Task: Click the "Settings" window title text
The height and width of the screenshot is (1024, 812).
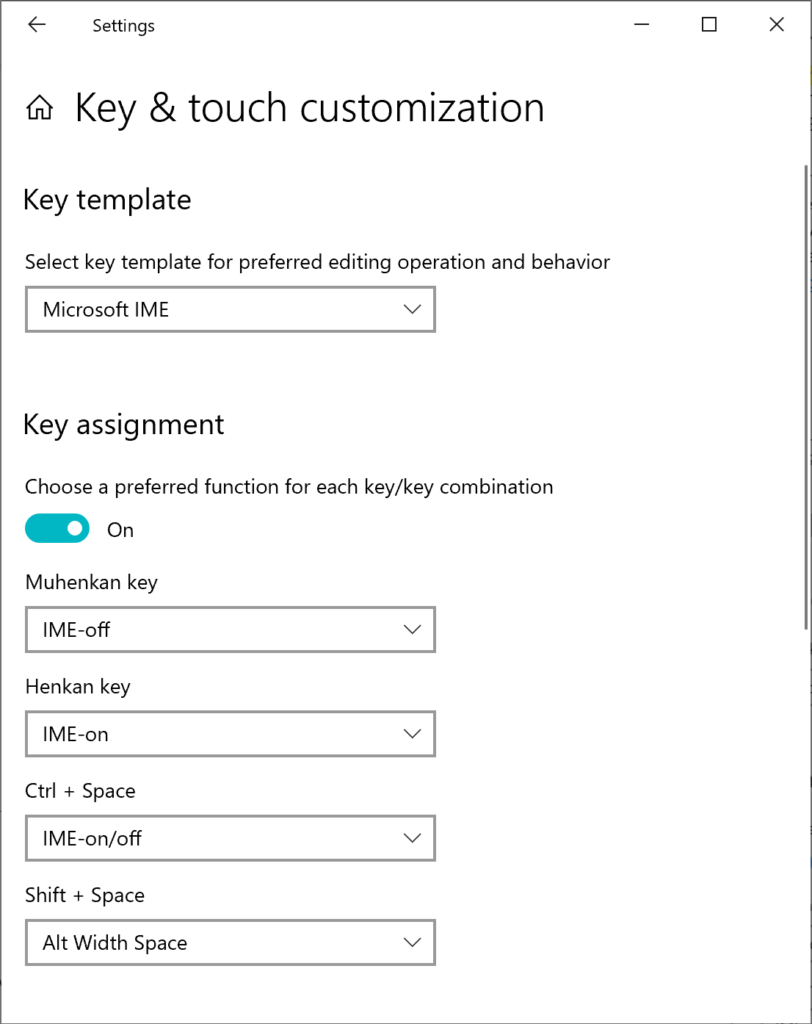Action: coord(123,26)
